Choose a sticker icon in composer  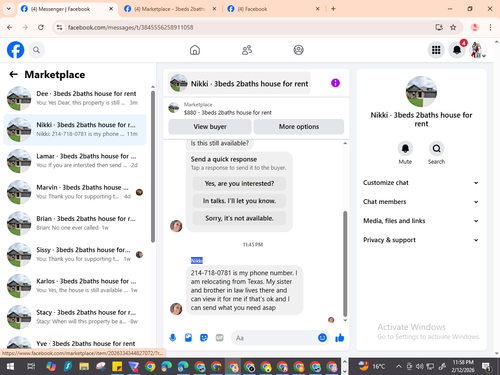pos(204,338)
